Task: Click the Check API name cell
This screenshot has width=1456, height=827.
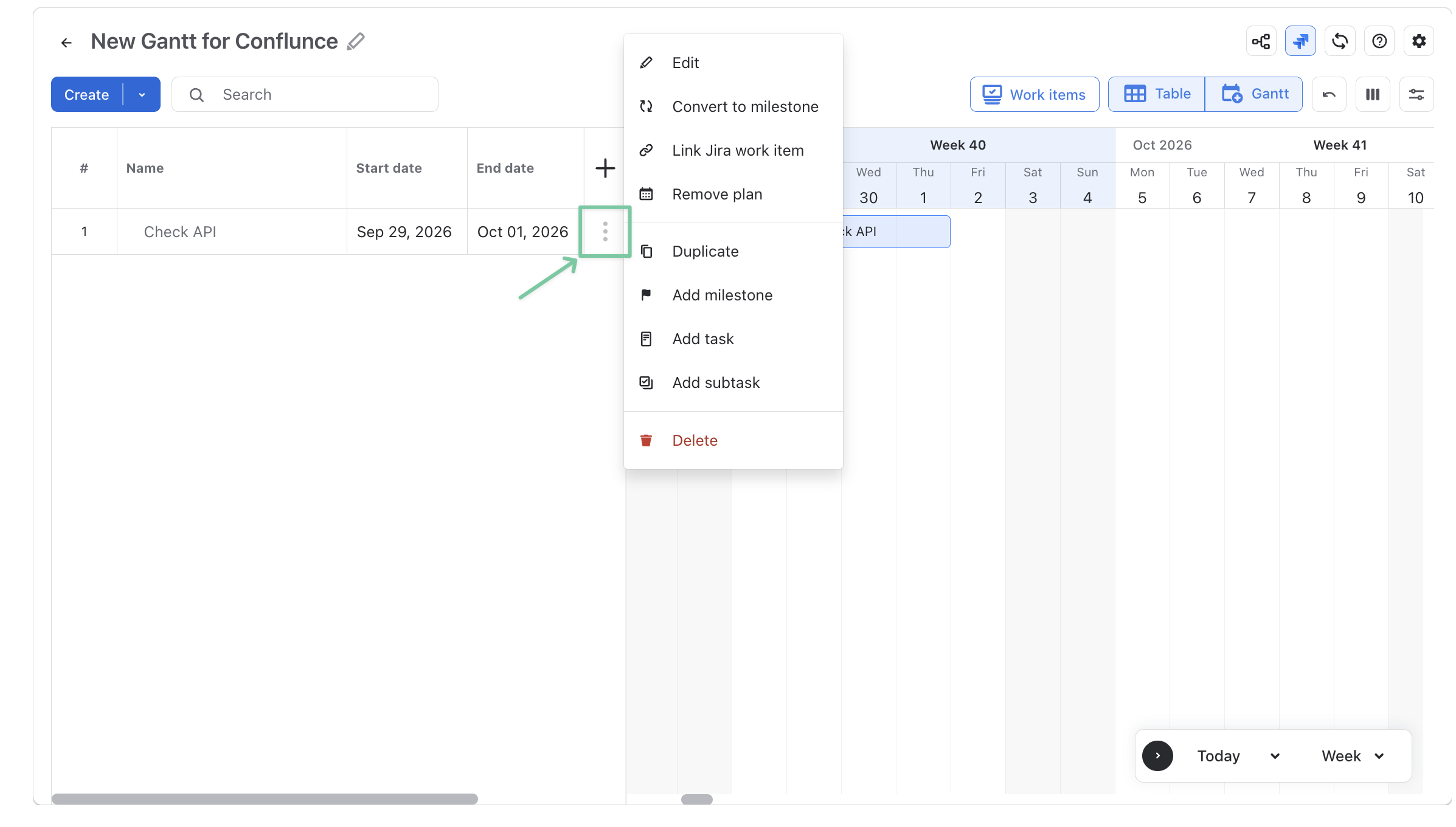Action: 232,232
